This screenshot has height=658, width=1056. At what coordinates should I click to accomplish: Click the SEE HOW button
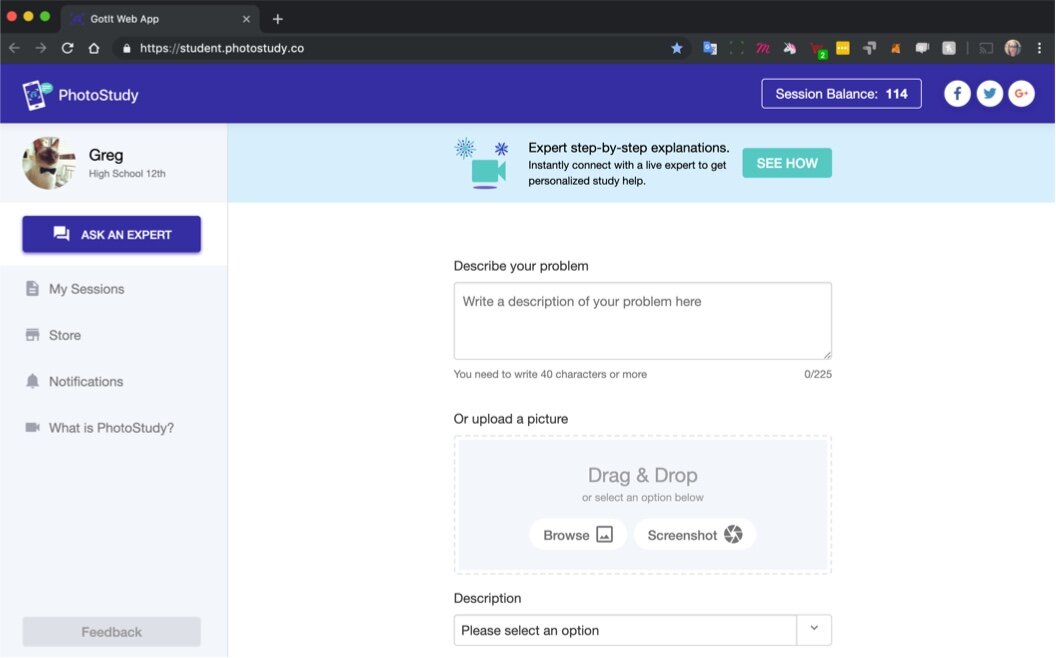pyautogui.click(x=787, y=163)
